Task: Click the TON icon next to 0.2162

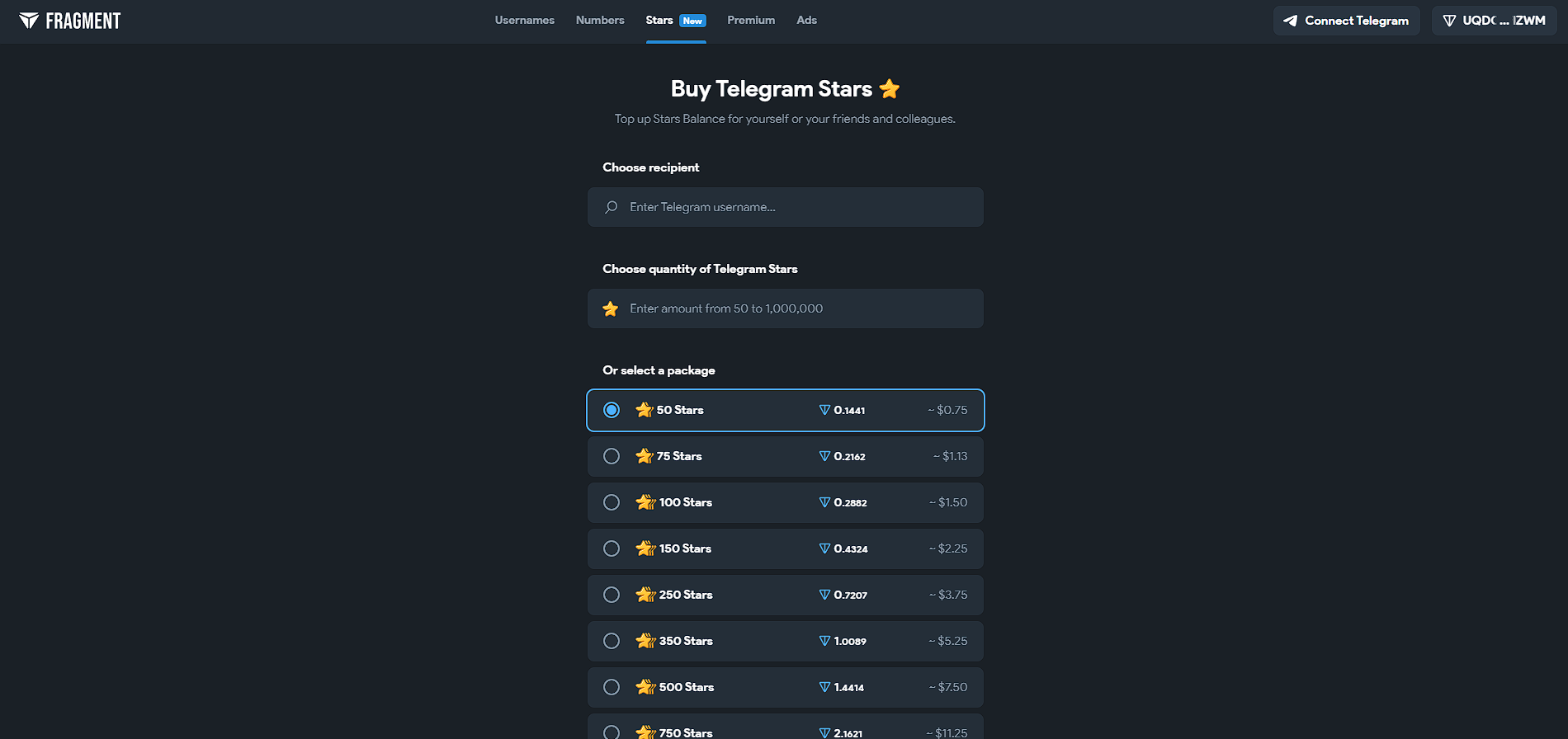Action: [x=824, y=456]
